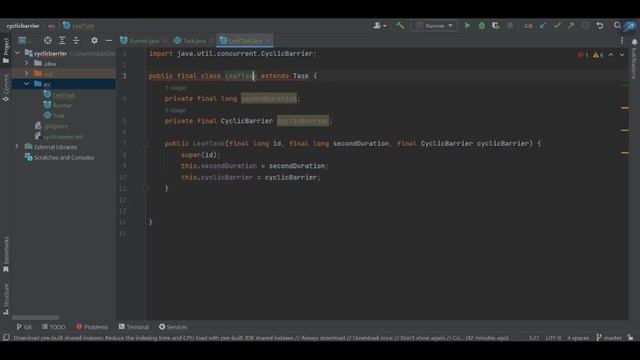This screenshot has width=640, height=360.
Task: Select opened file target icon in Project panel
Action: coord(48,40)
